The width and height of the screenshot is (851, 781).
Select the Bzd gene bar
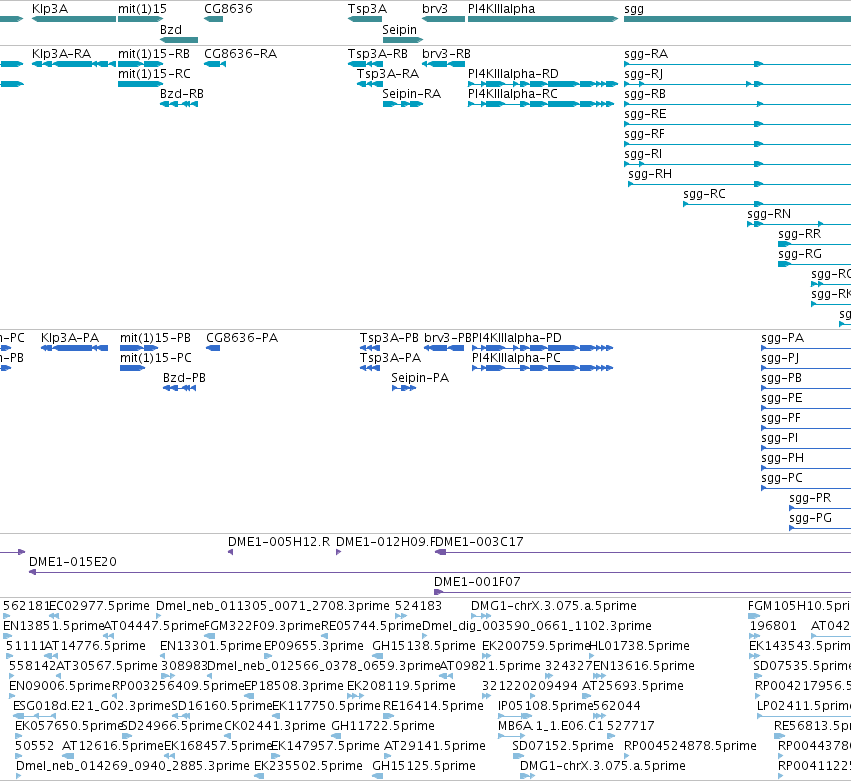179,40
